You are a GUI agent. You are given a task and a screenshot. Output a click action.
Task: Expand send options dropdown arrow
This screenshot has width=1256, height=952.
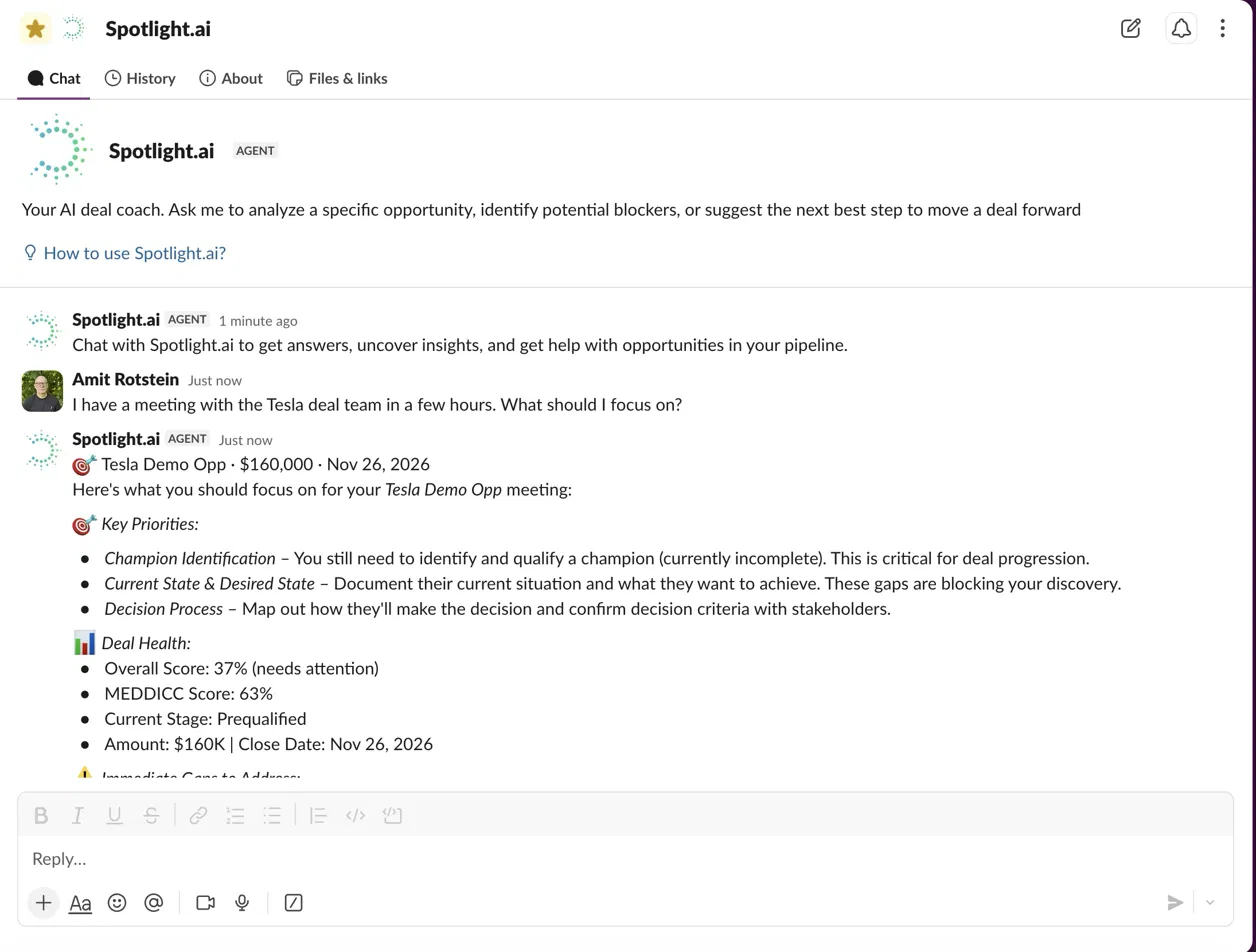1210,903
